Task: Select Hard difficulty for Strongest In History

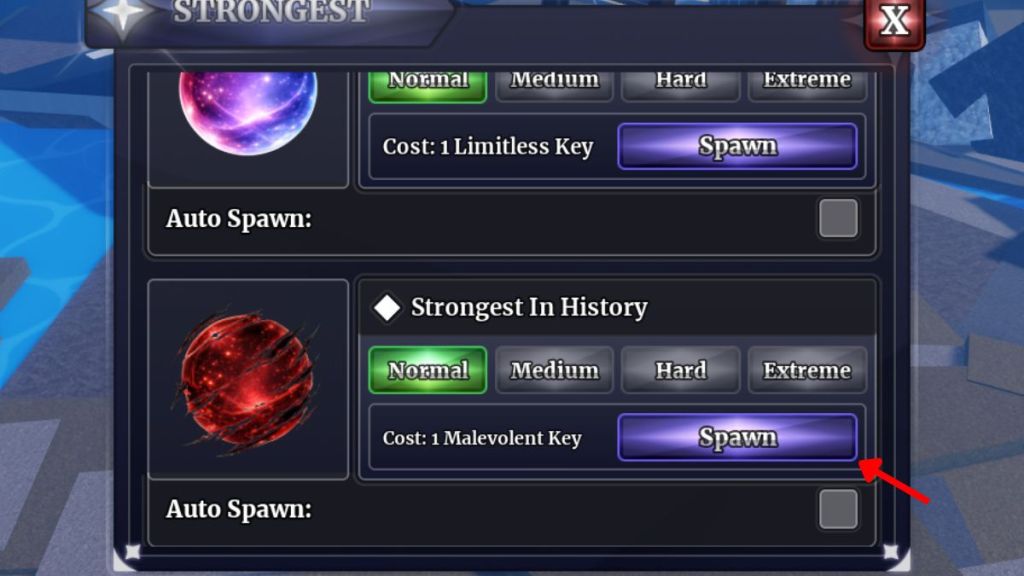Action: [x=680, y=370]
